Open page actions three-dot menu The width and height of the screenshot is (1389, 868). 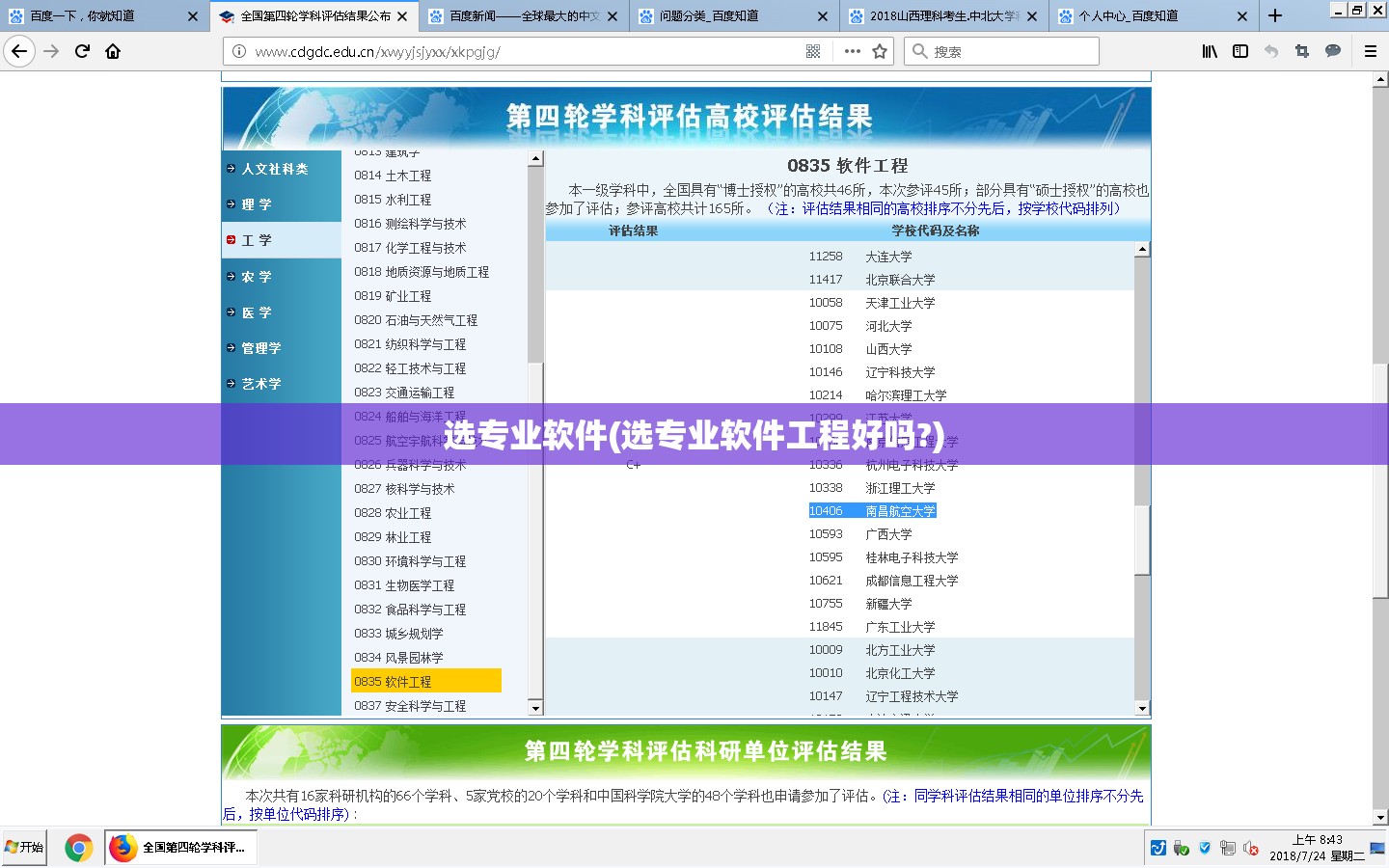click(852, 51)
